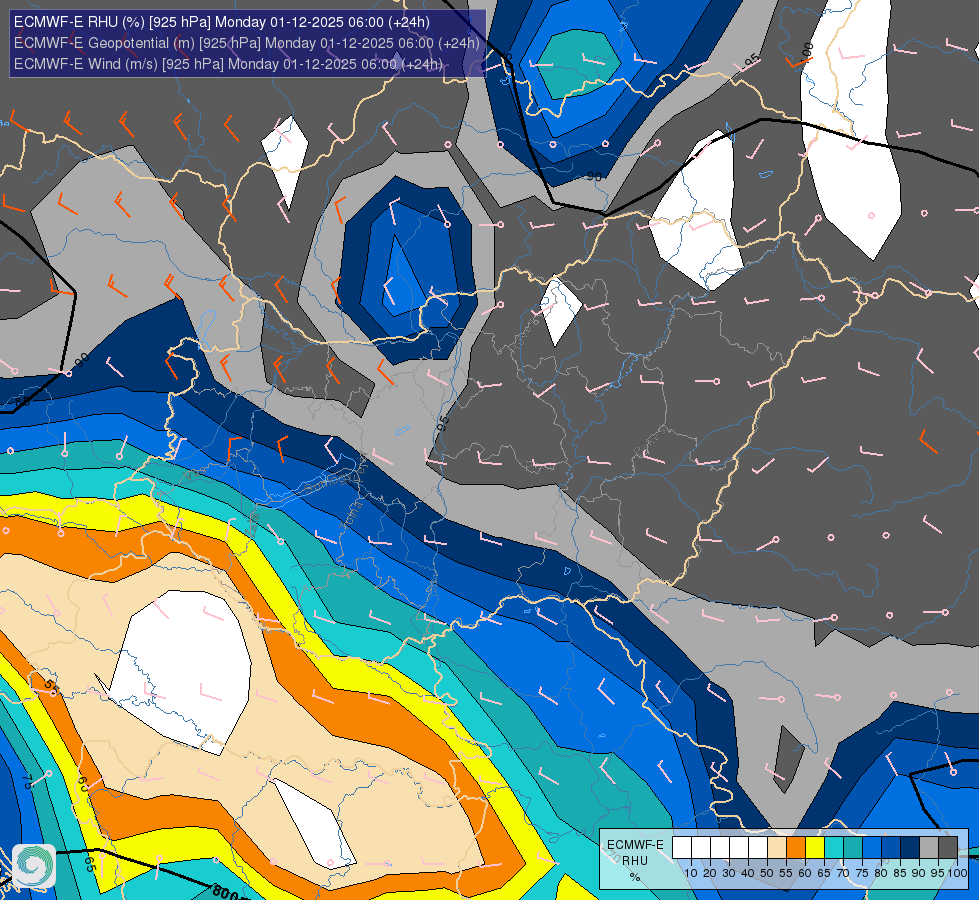Pick the dark gray 95-100% swatch
979x900 pixels.
coord(948,848)
